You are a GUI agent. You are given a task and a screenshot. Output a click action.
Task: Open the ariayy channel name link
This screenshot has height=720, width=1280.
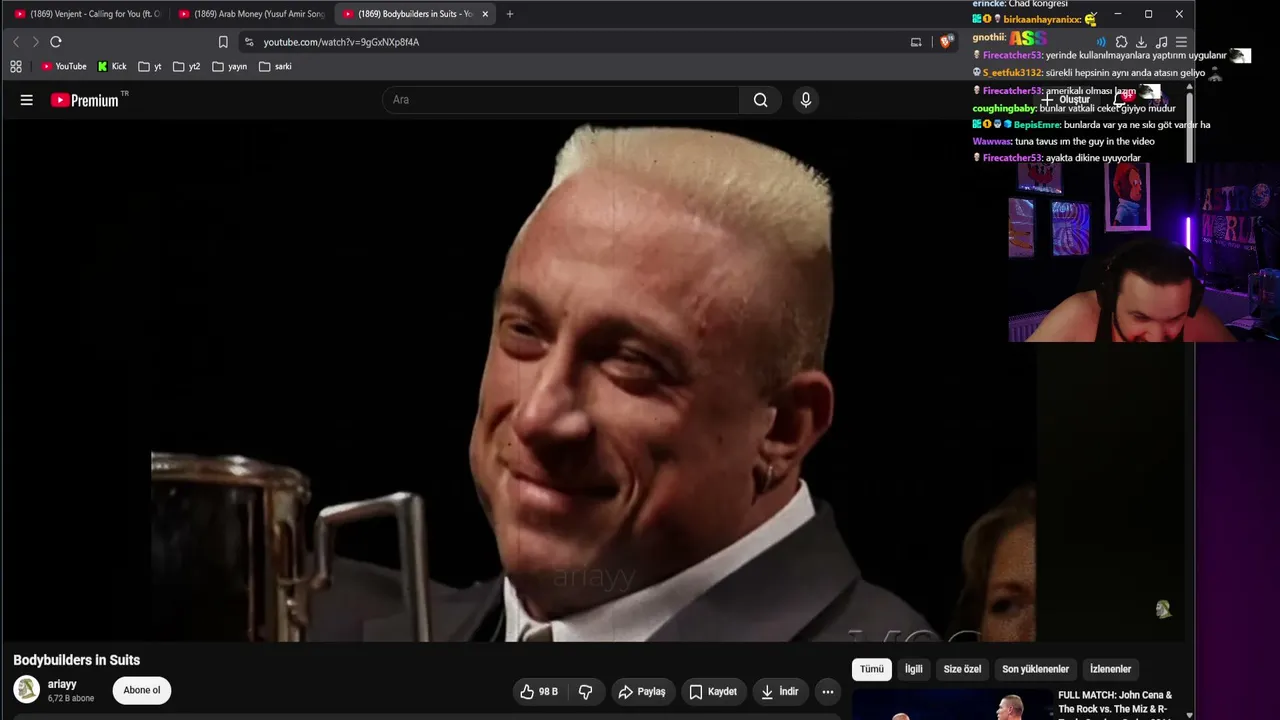pos(62,684)
